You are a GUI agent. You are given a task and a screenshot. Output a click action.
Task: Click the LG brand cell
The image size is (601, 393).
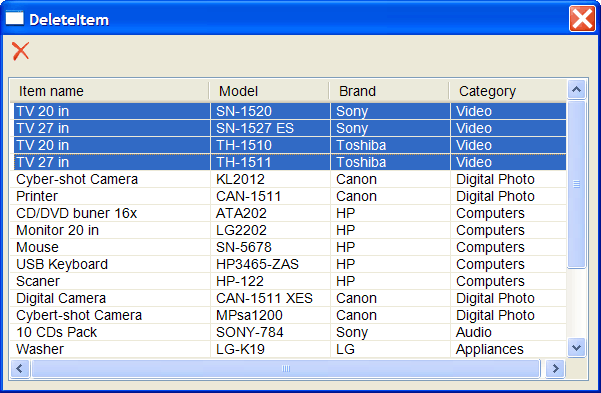[390, 349]
